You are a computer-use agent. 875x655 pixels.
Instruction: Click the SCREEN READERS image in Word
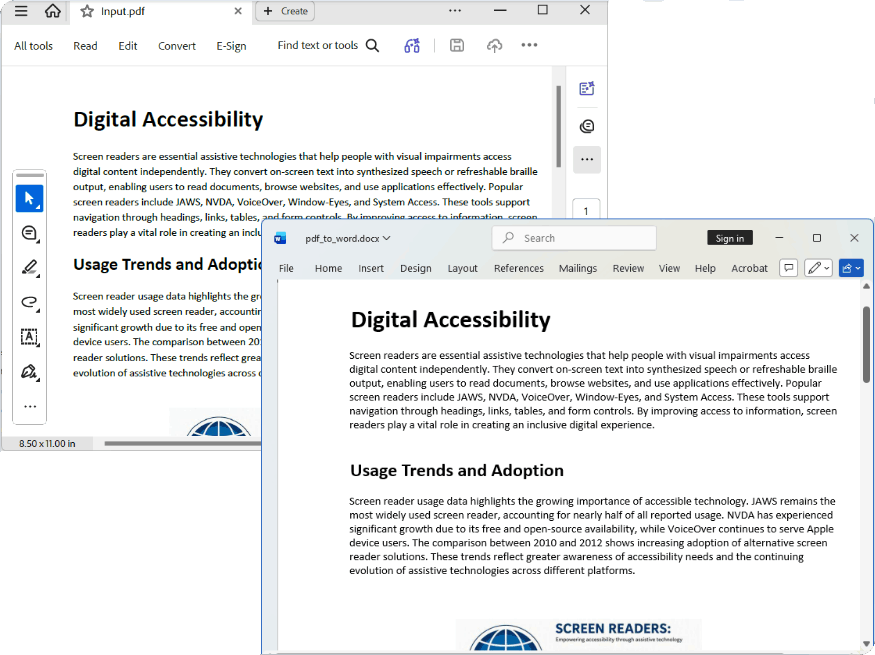(x=579, y=634)
